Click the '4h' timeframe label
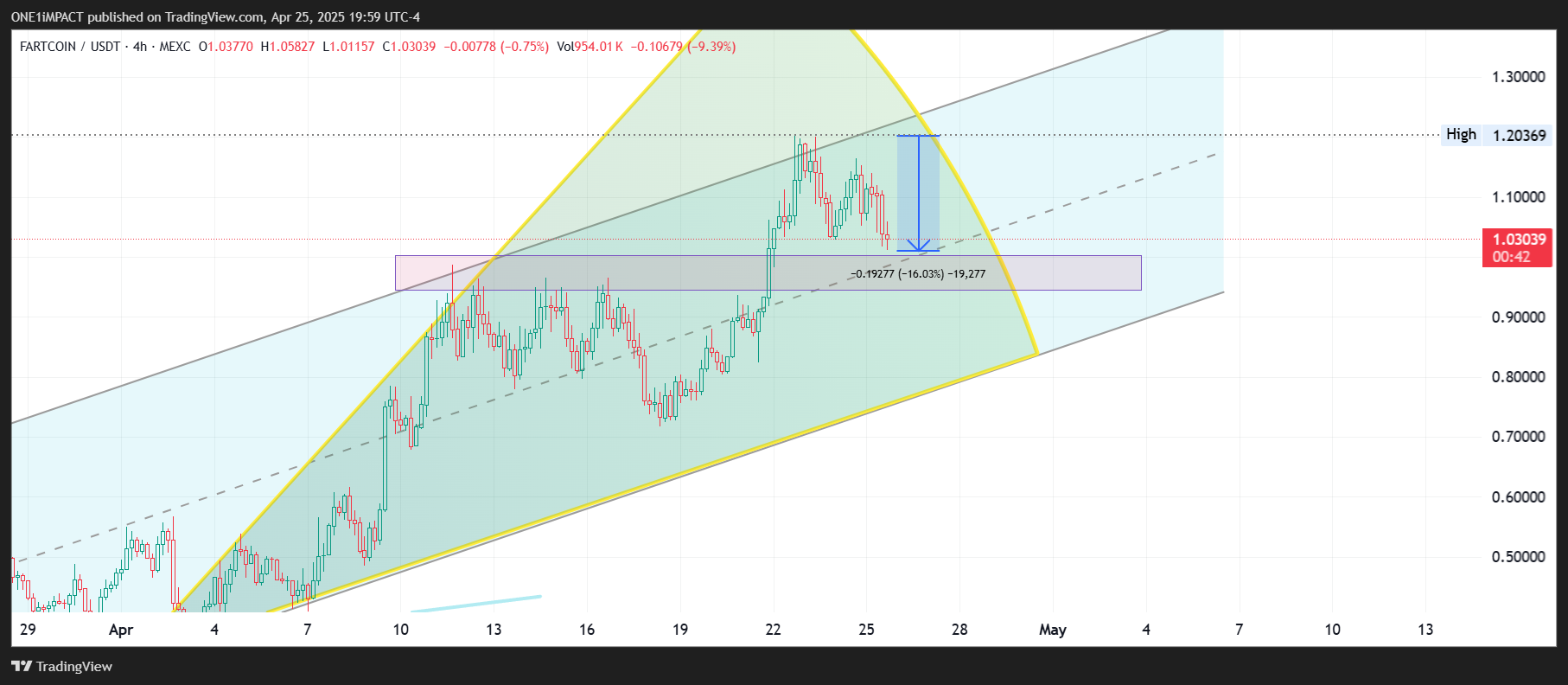The image size is (1568, 685). coord(140,47)
